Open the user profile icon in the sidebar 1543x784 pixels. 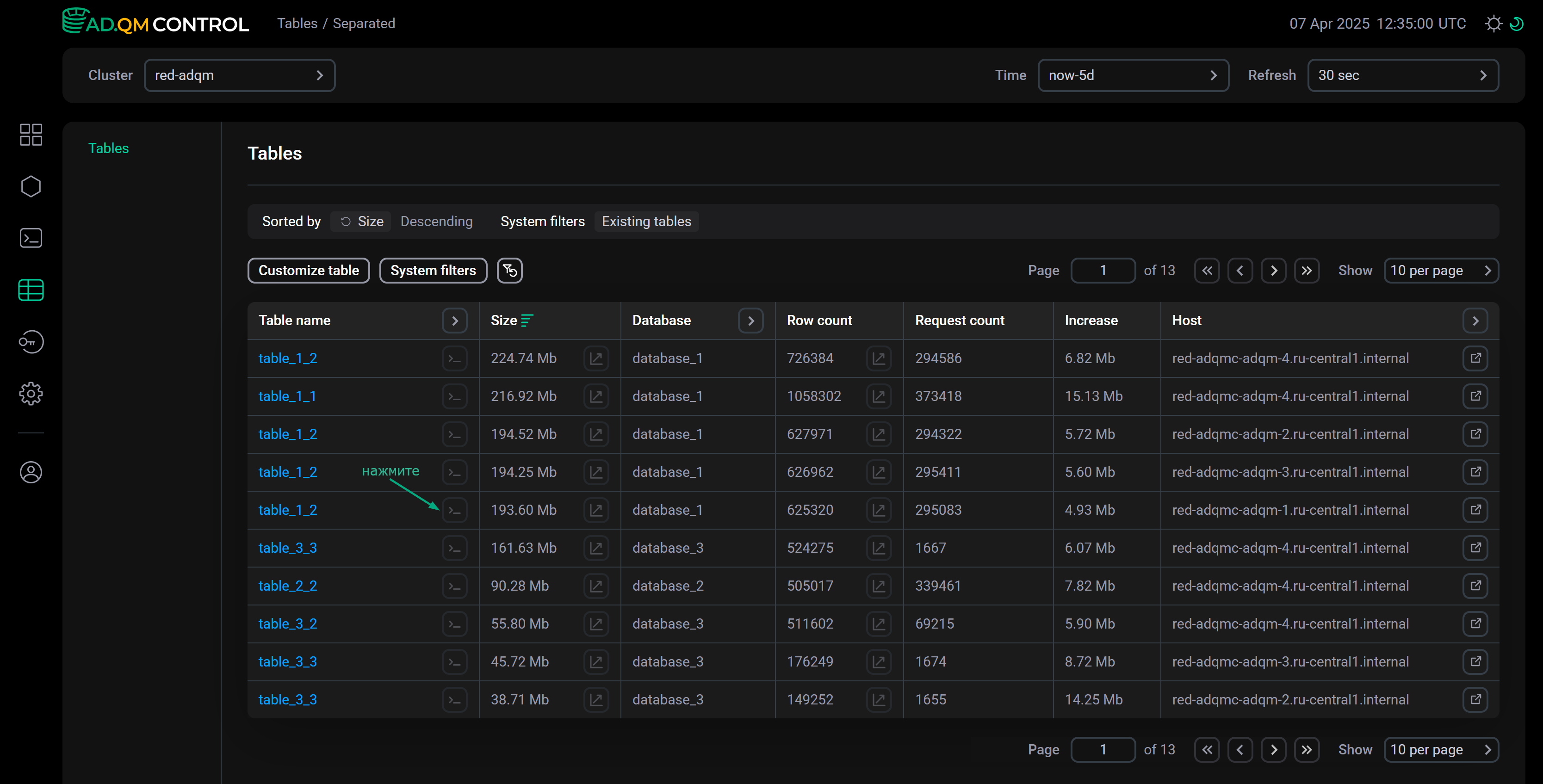(x=31, y=472)
